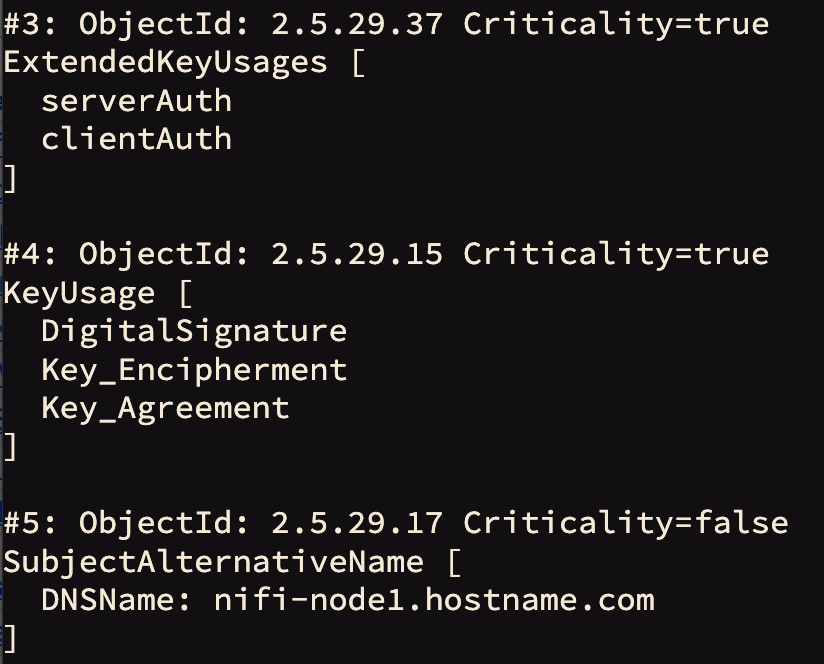Image resolution: width=824 pixels, height=664 pixels.
Task: Click the OID 2.5.29.17 value
Action: 357,523
